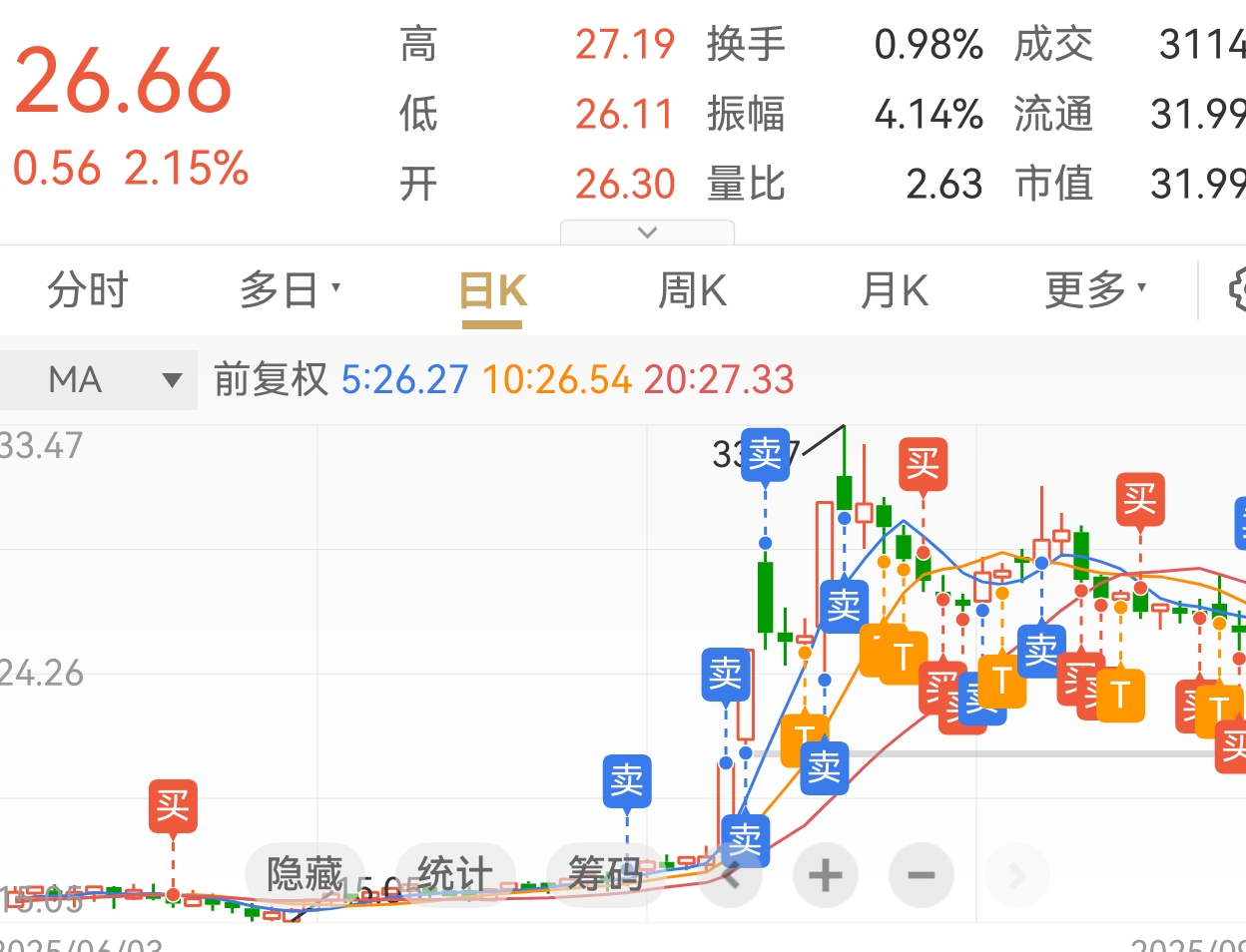Click the zoom-out minus button on chart
This screenshot has height=952, width=1246.
921,876
